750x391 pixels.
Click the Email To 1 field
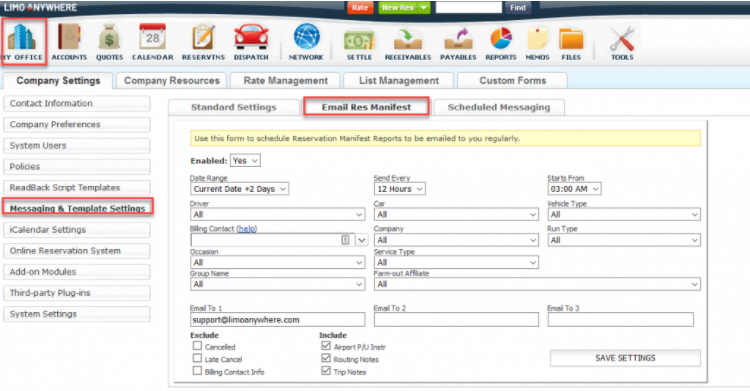coord(277,320)
